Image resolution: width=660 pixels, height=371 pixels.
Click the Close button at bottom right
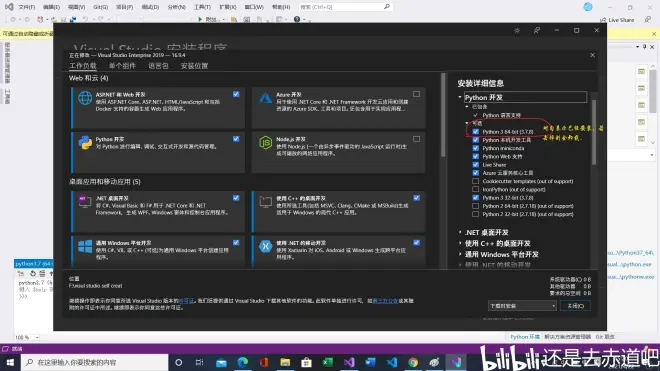[x=575, y=306]
